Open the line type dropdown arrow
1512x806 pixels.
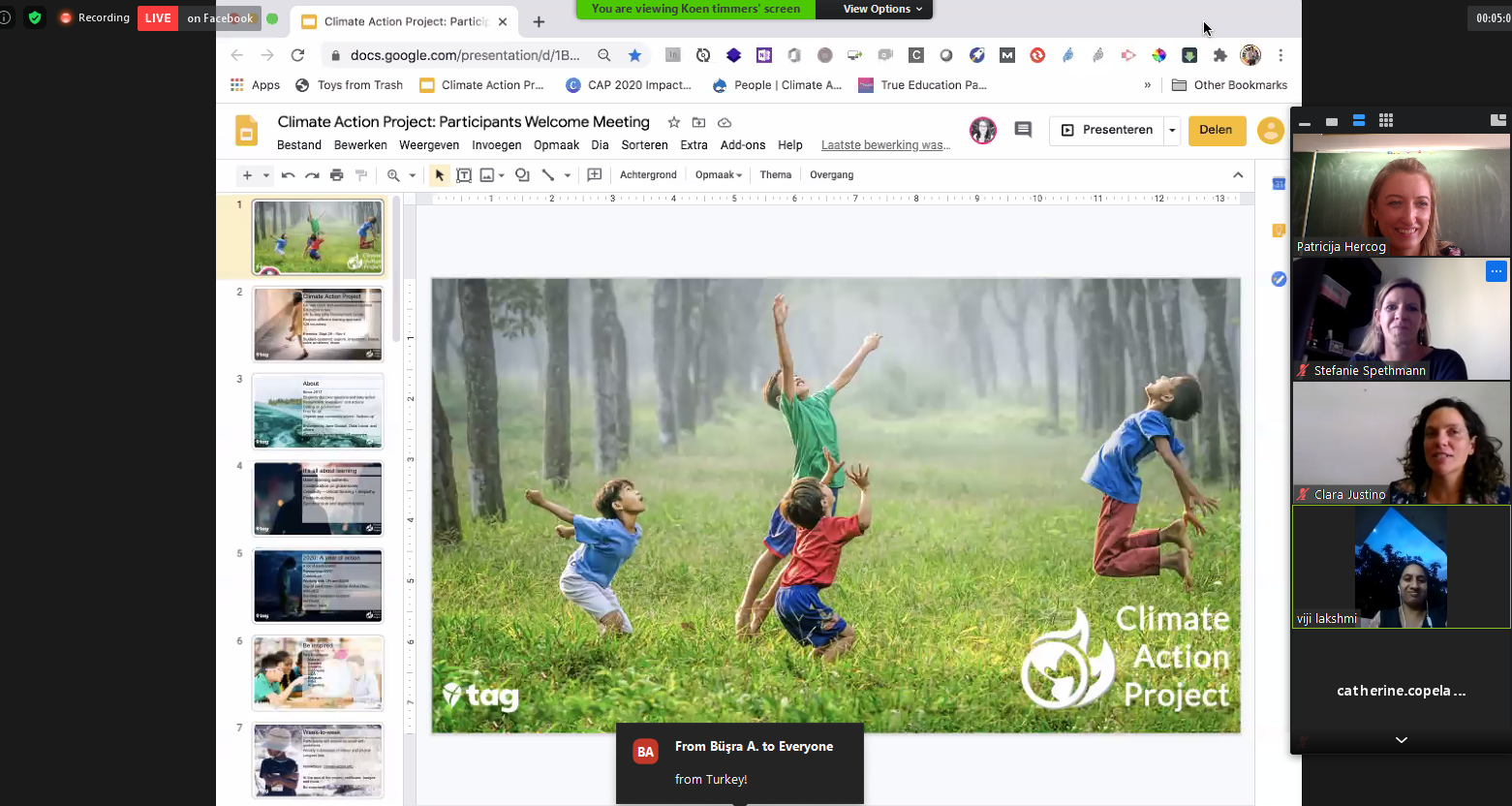pyautogui.click(x=567, y=175)
